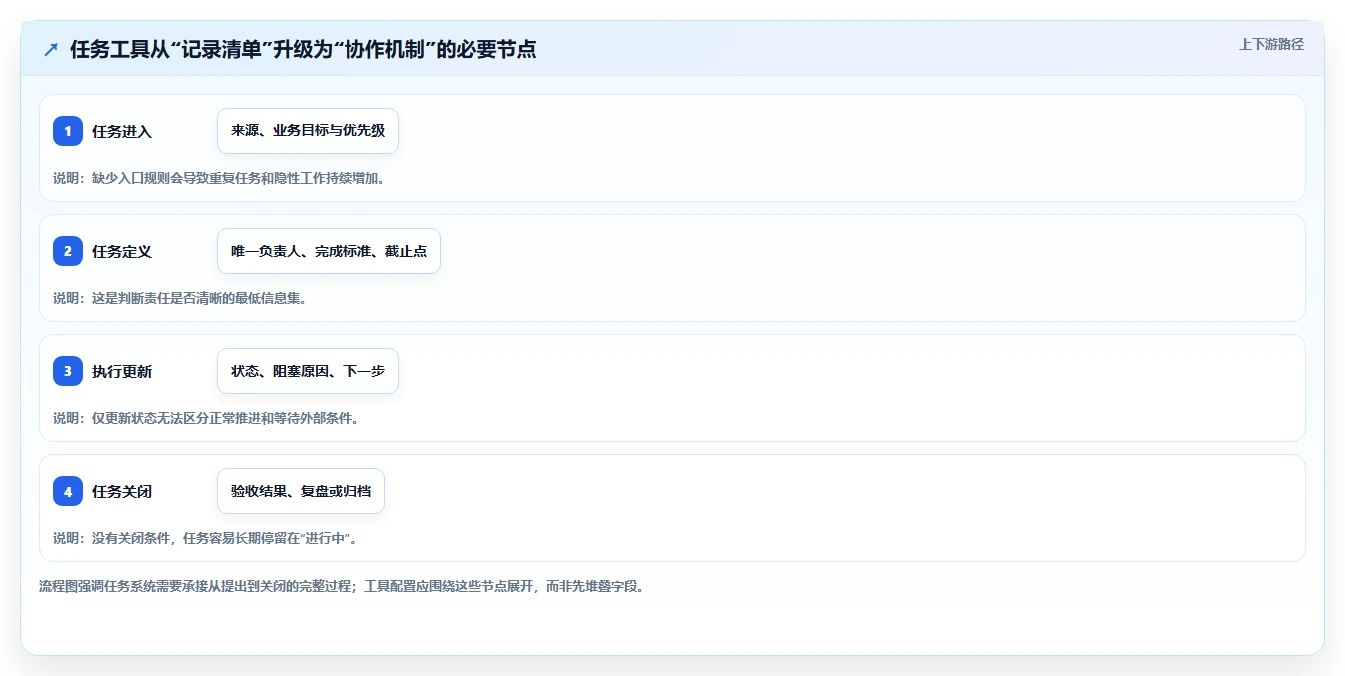Viewport: 1345px width, 676px height.
Task: Select step number 3 badge
Action: click(x=68, y=371)
